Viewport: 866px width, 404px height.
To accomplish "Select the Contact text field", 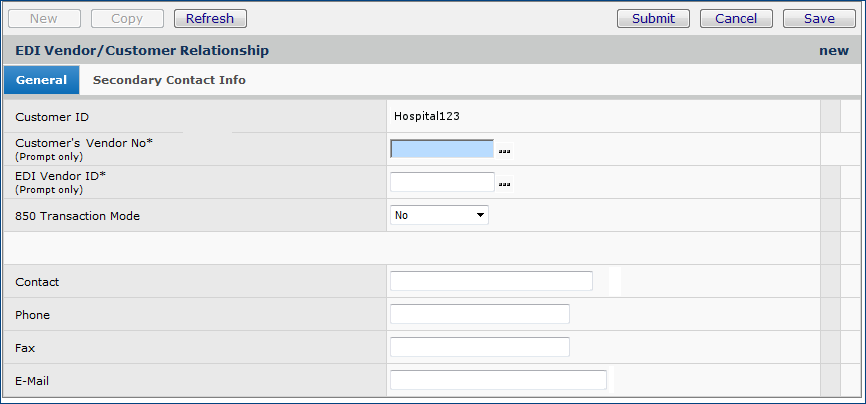I will pos(491,281).
